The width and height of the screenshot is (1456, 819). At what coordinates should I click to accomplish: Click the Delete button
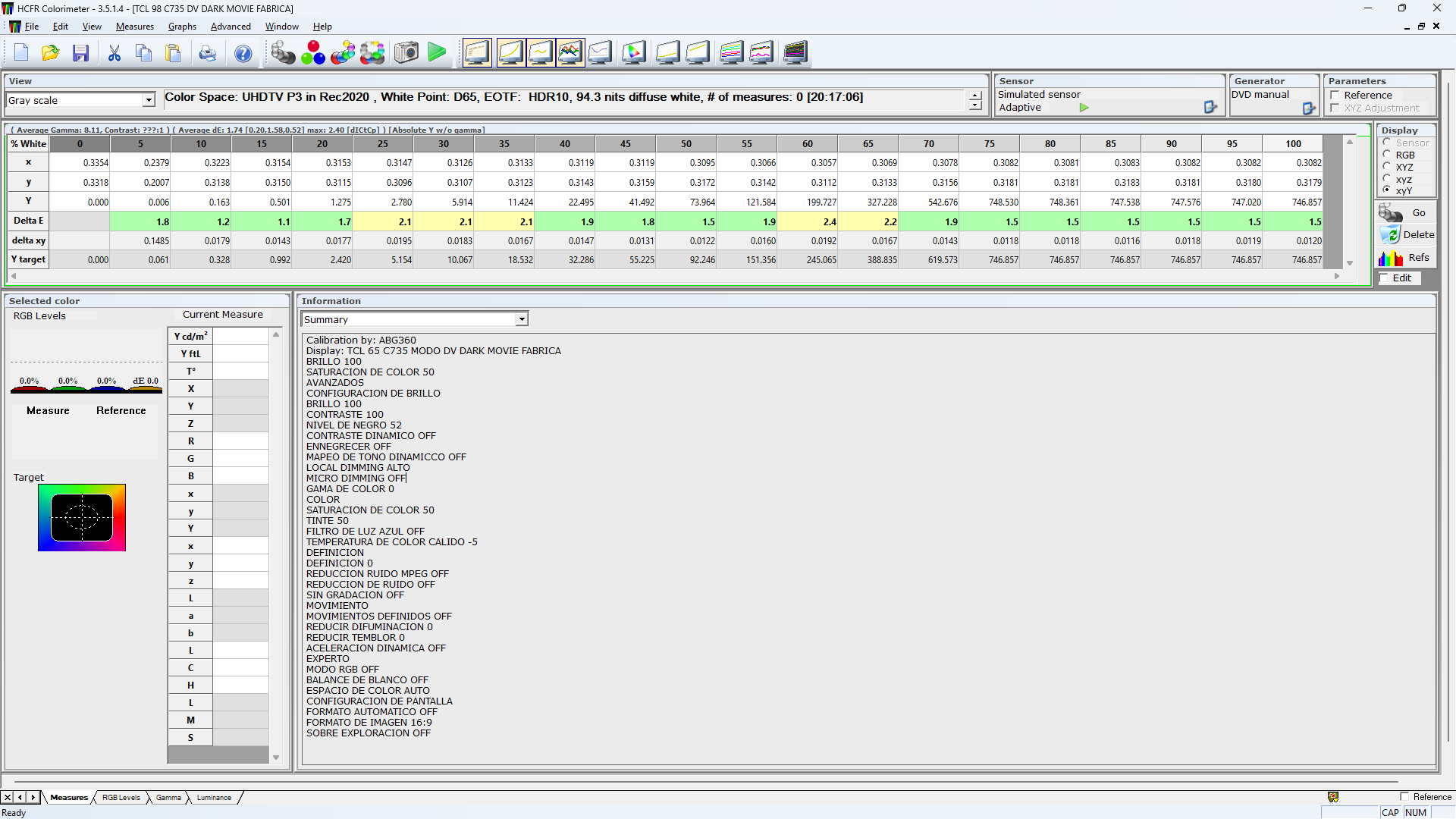tap(1407, 235)
